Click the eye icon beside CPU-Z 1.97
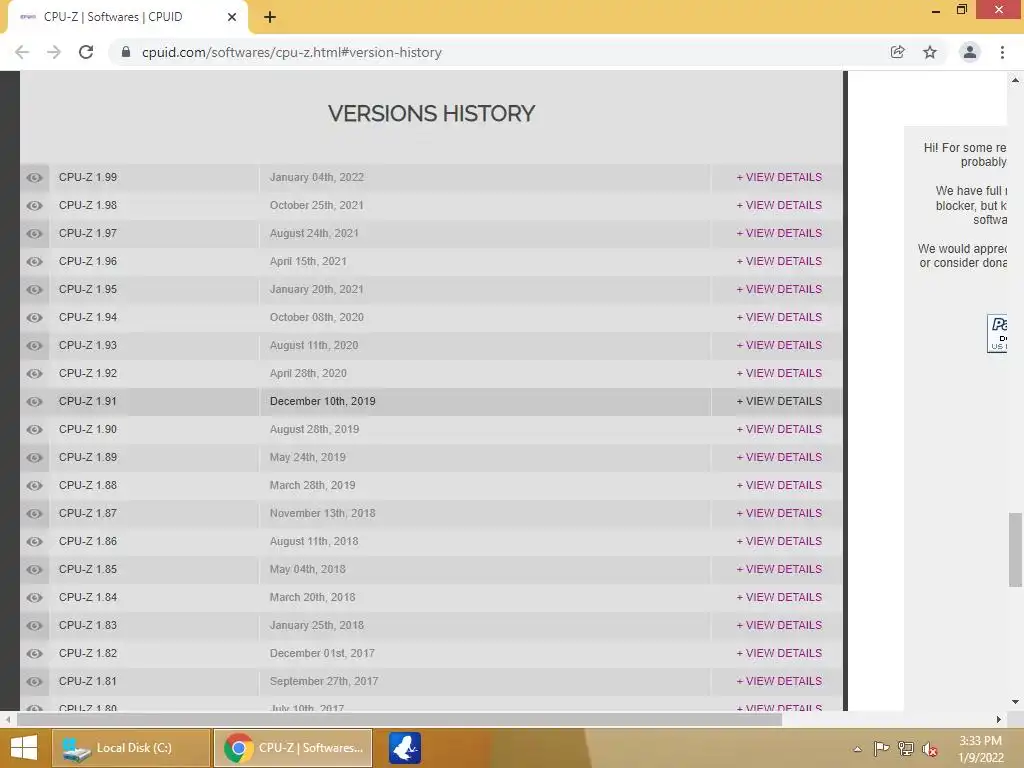 [x=35, y=234]
